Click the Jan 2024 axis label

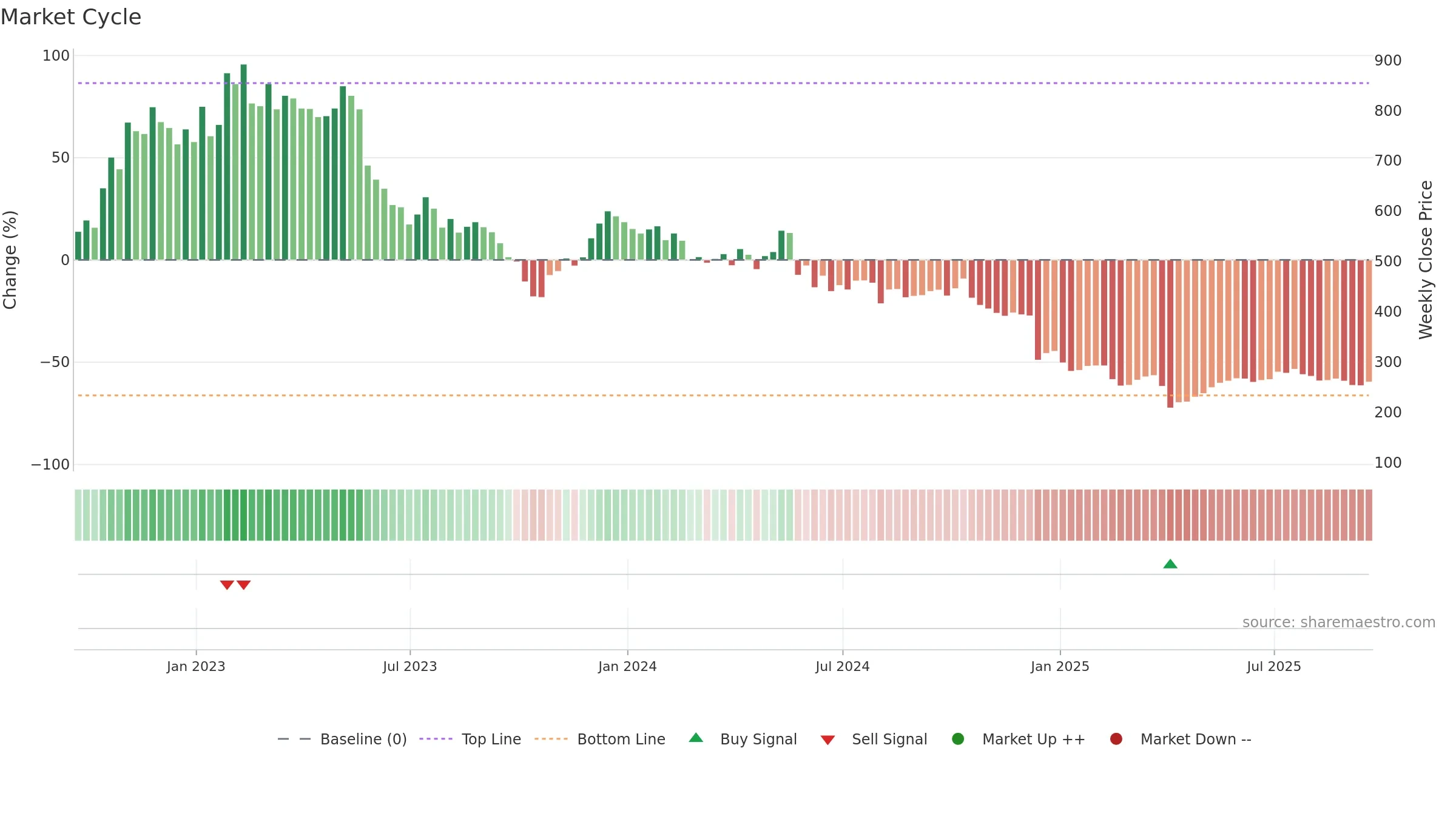[627, 667]
